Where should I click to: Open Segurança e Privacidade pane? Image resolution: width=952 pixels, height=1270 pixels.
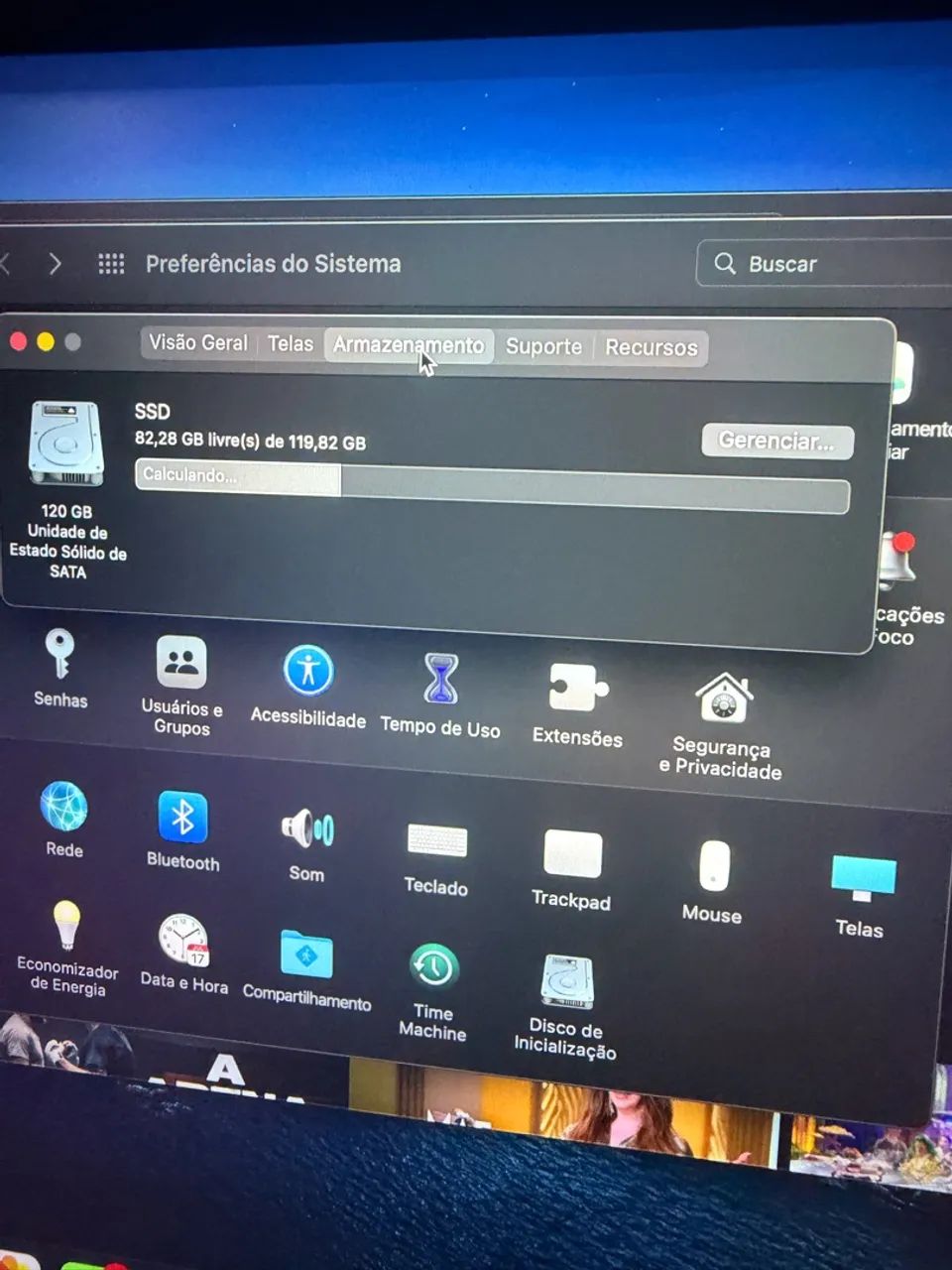pos(721,724)
